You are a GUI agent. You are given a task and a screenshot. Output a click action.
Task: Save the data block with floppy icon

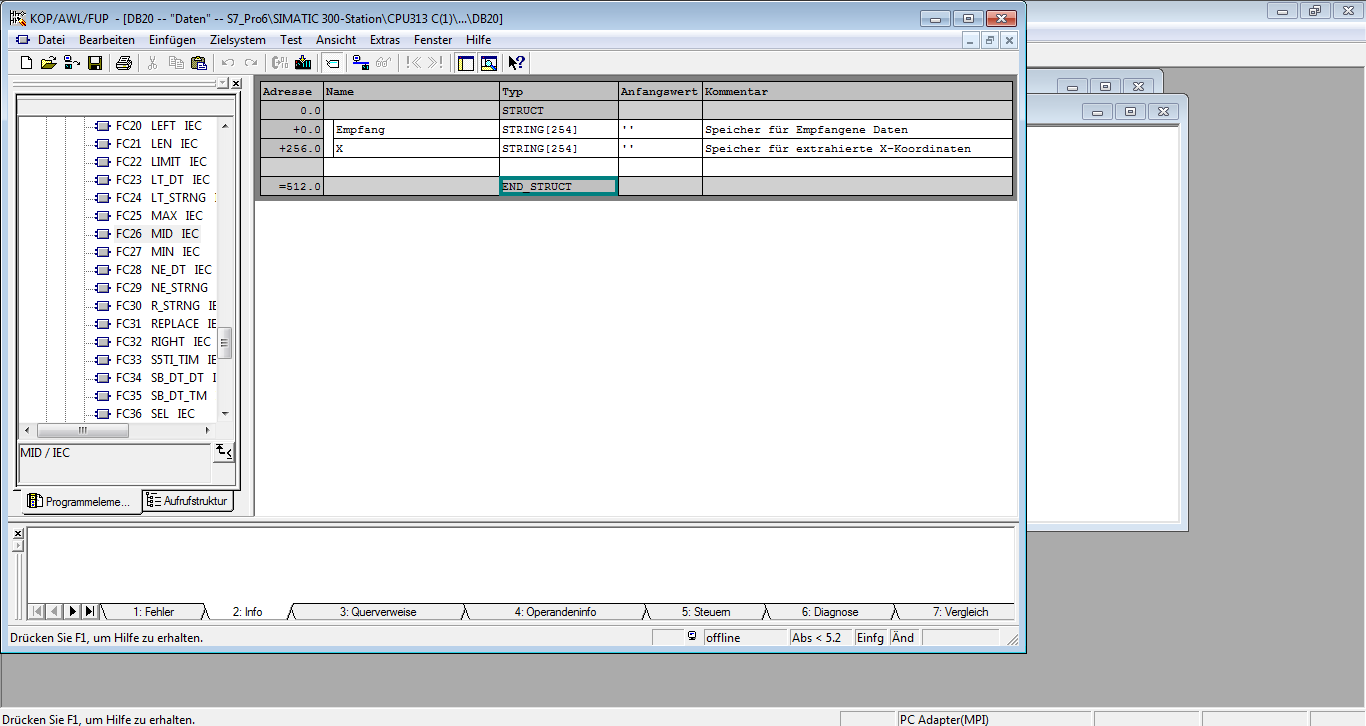(95, 63)
